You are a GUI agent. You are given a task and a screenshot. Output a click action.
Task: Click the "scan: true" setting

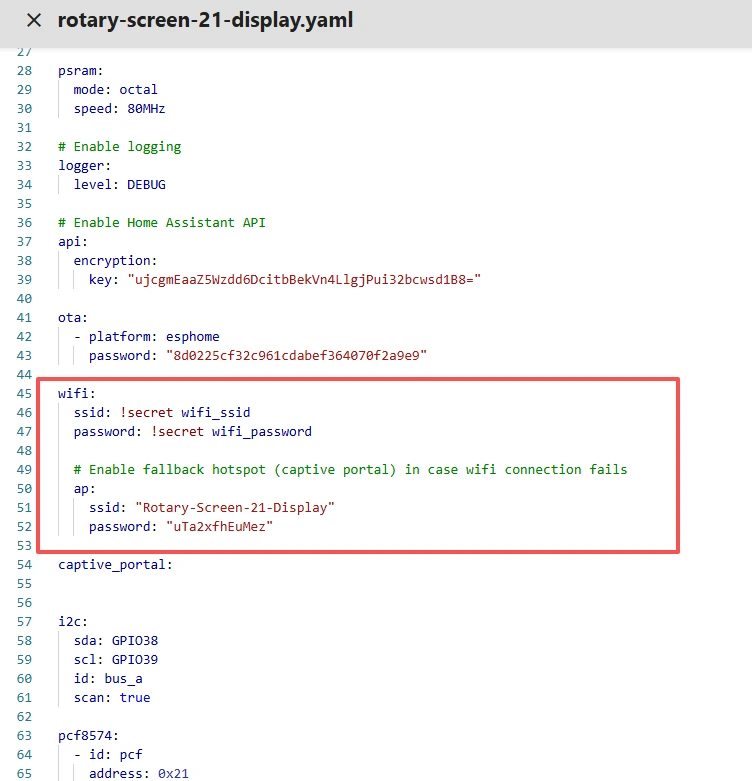(111, 698)
